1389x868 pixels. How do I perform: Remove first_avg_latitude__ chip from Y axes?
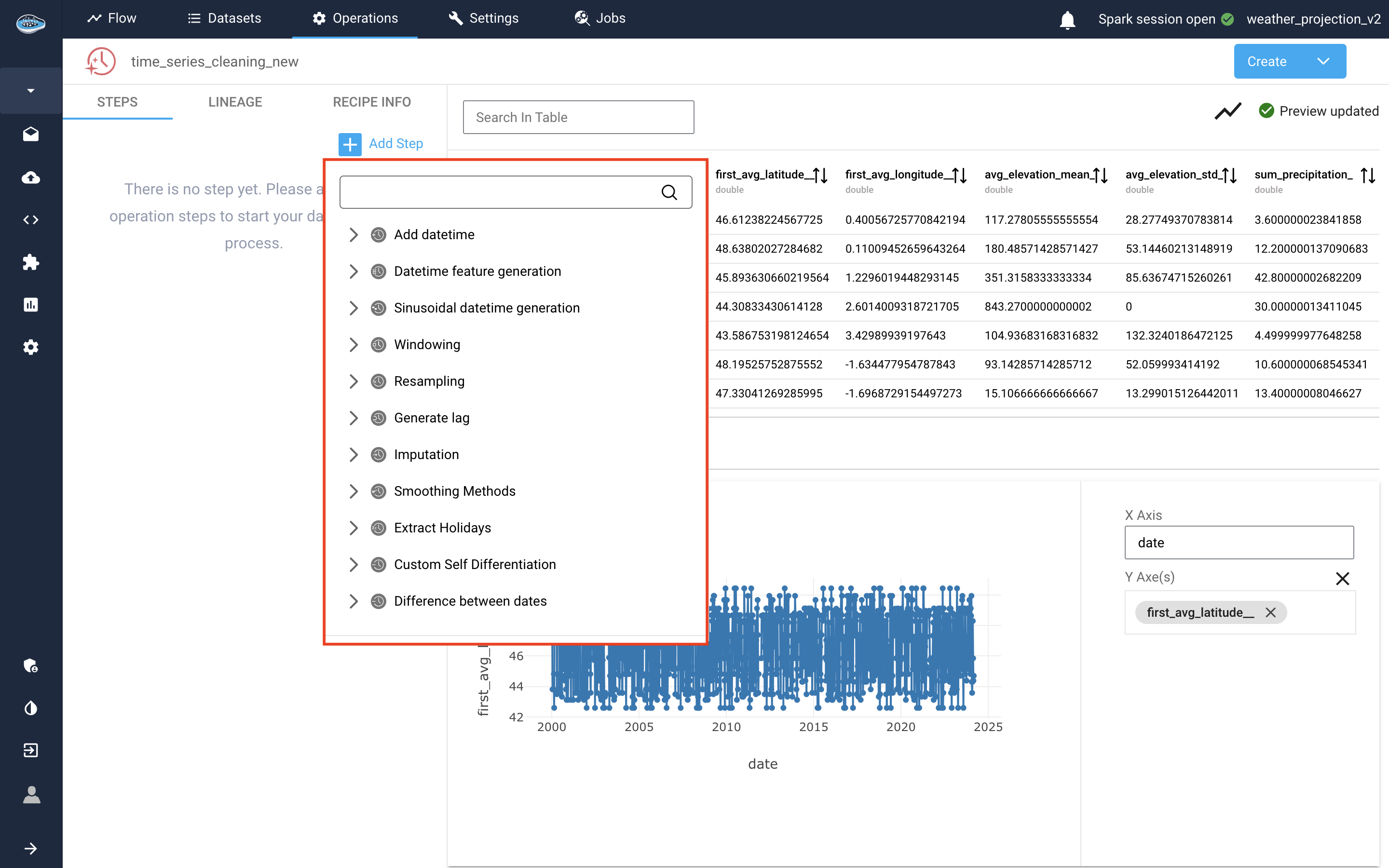(1271, 612)
